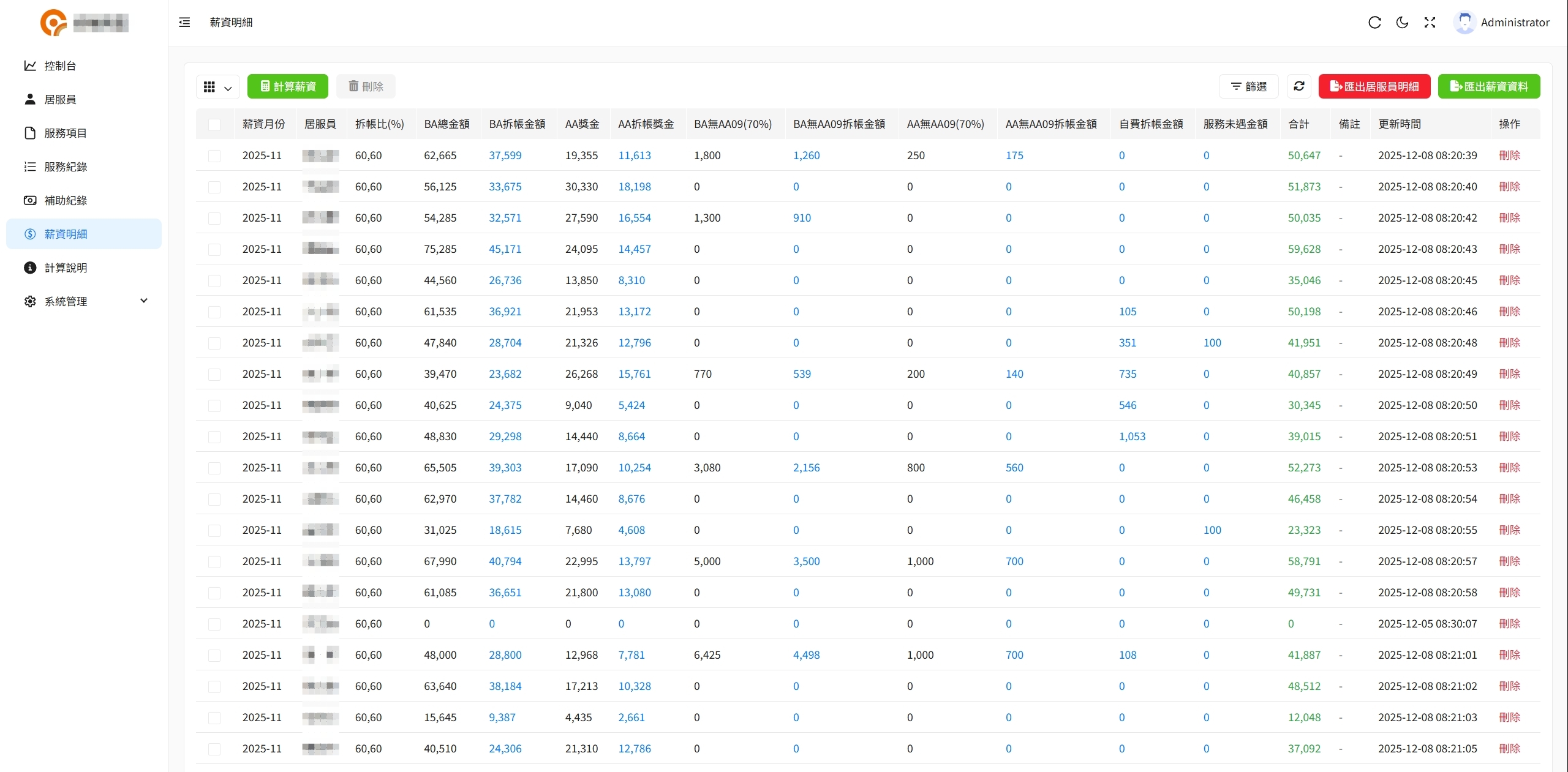Toggle dark mode with the moon icon

click(1403, 22)
